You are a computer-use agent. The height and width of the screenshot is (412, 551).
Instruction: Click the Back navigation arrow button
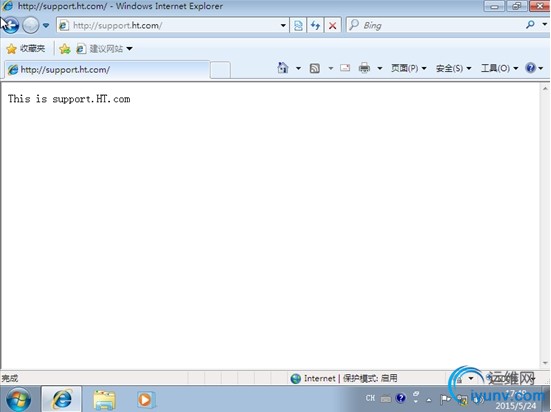click(11, 25)
